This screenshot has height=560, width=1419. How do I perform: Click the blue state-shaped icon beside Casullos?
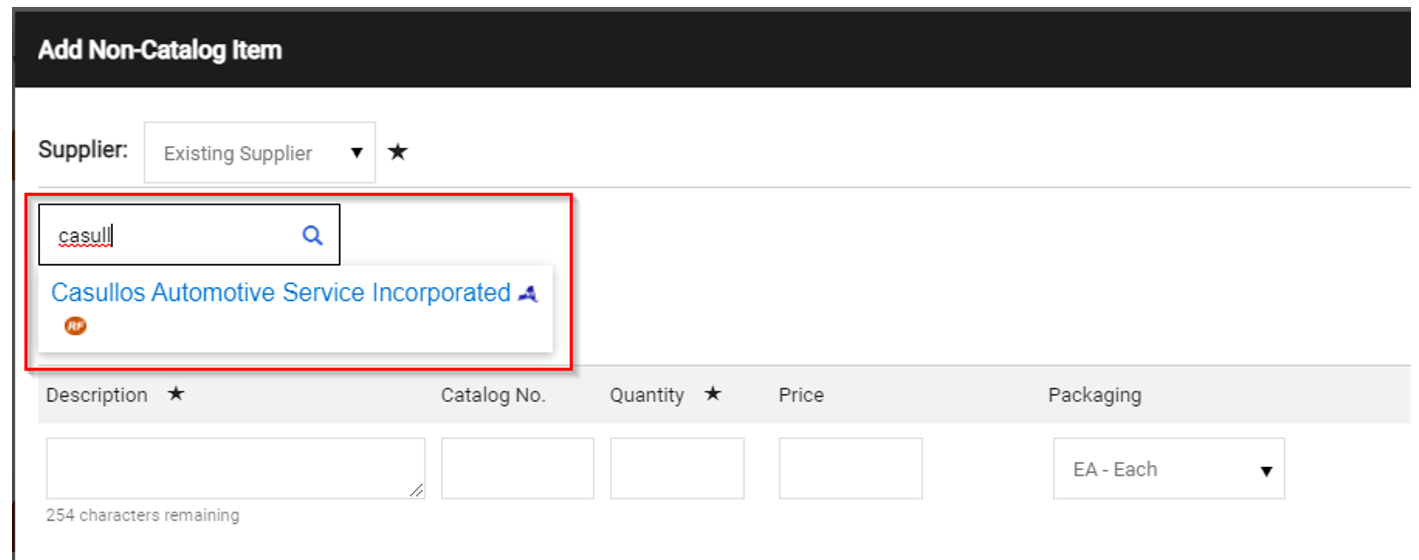[528, 294]
